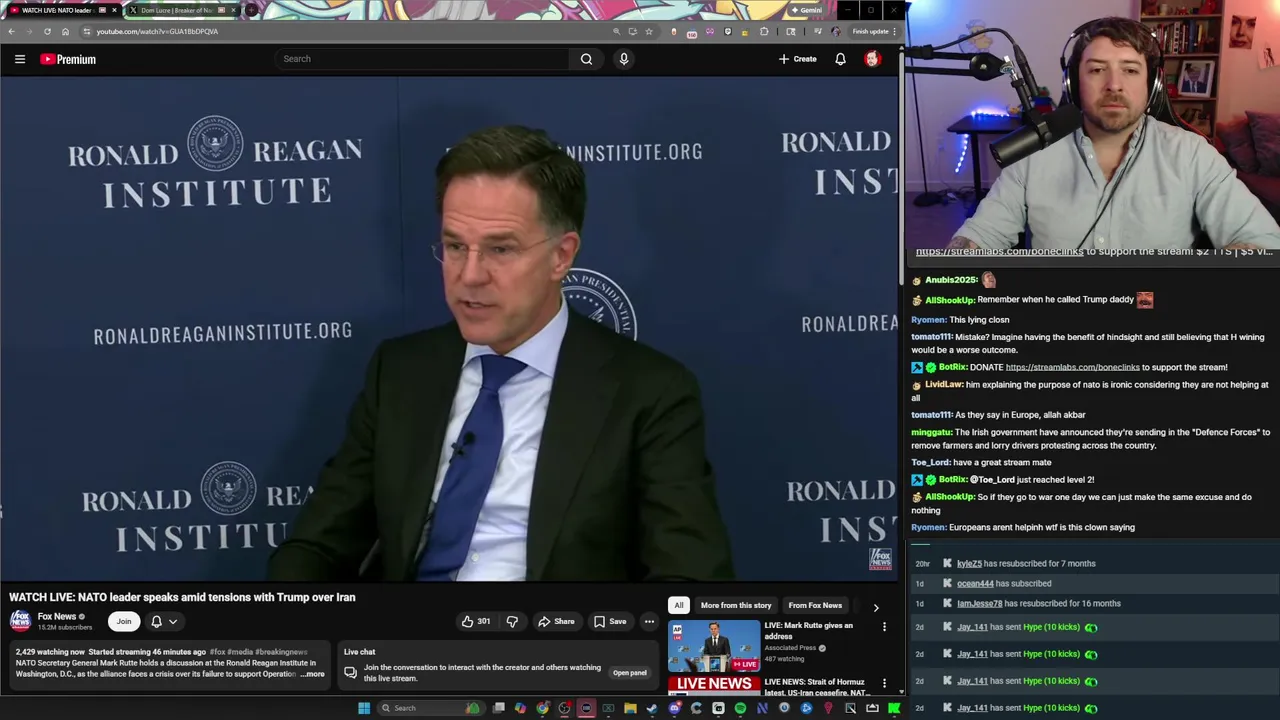
Task: Dislike the NATO leader video
Action: coord(512,621)
